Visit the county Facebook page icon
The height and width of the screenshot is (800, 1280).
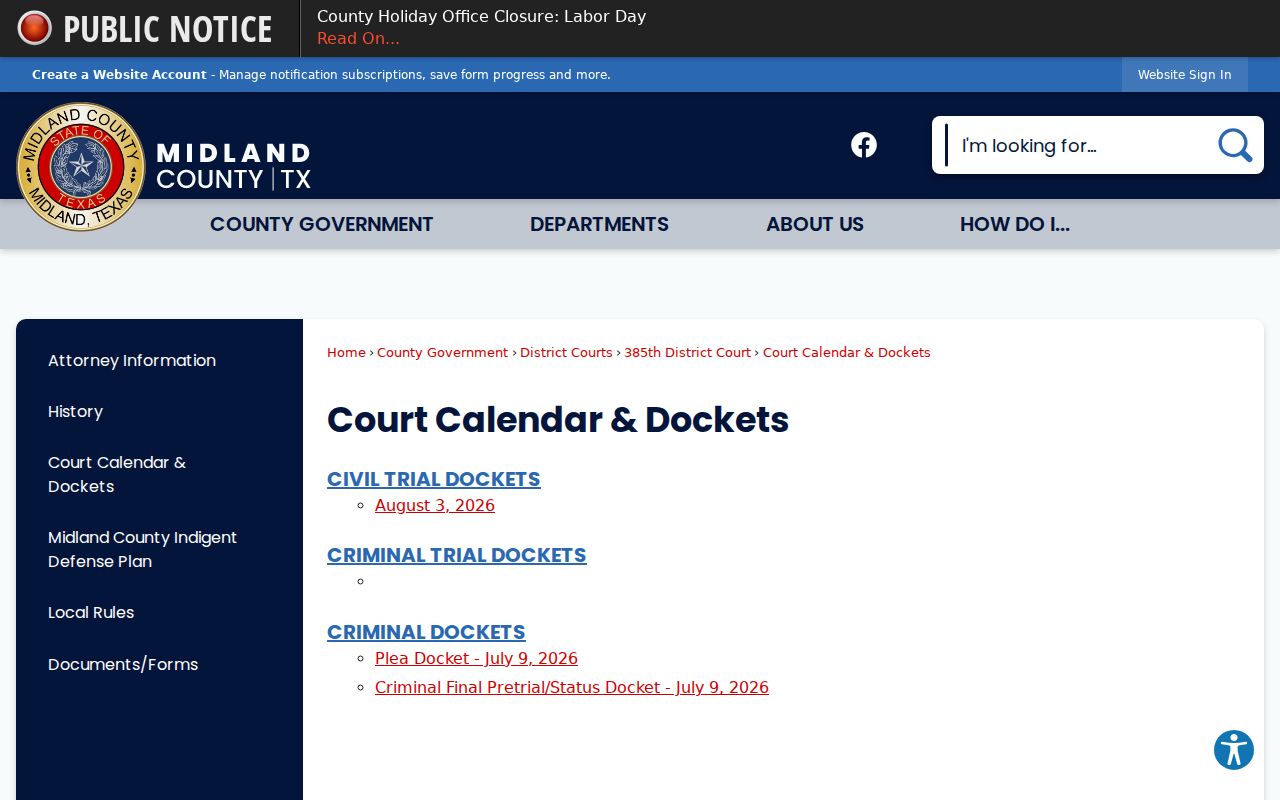[864, 145]
